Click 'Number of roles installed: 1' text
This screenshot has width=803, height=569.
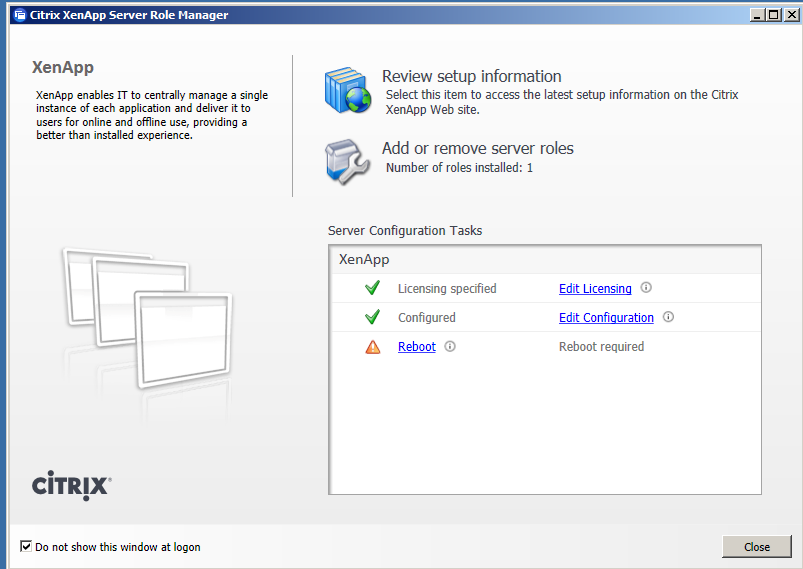[459, 167]
